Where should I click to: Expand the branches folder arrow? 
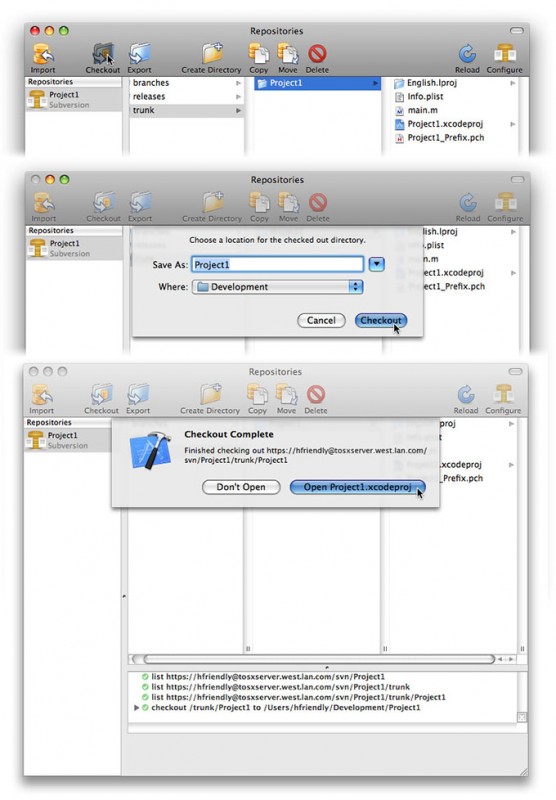(238, 83)
